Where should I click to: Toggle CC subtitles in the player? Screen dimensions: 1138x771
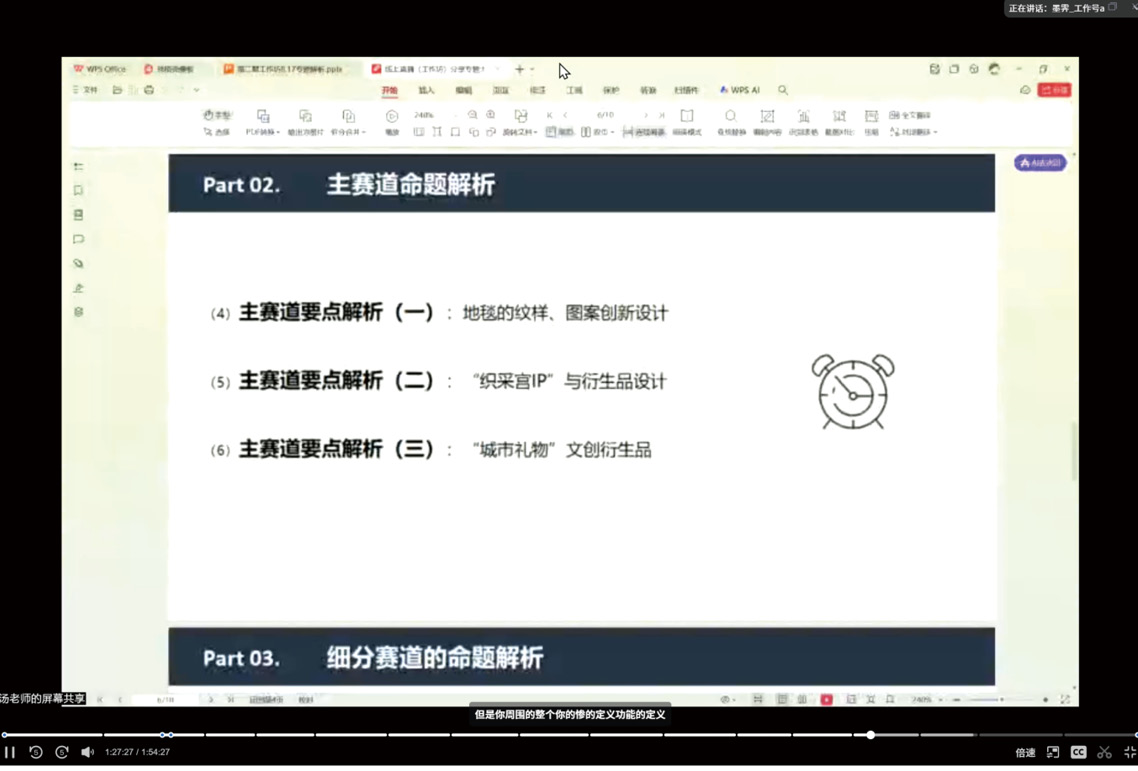pyautogui.click(x=1078, y=752)
